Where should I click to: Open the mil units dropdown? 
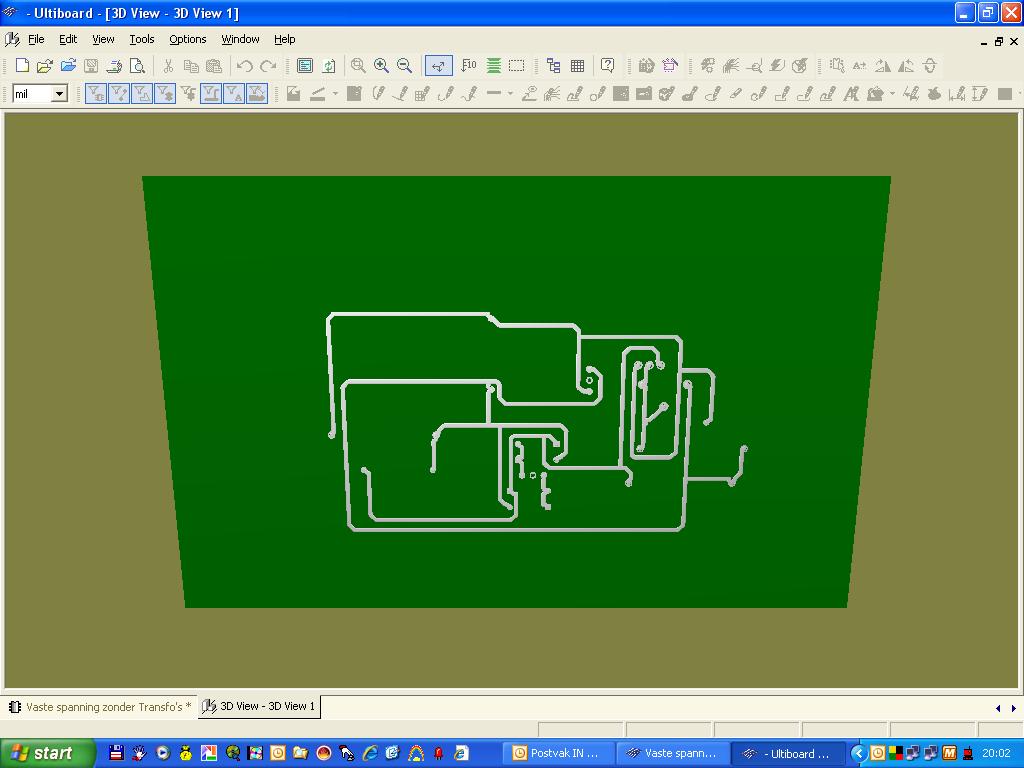coord(59,94)
